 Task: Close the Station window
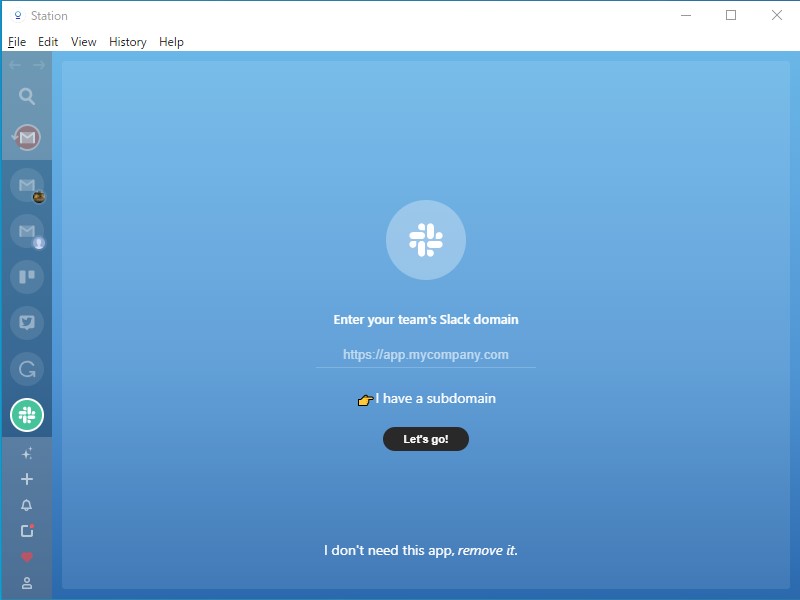point(777,15)
